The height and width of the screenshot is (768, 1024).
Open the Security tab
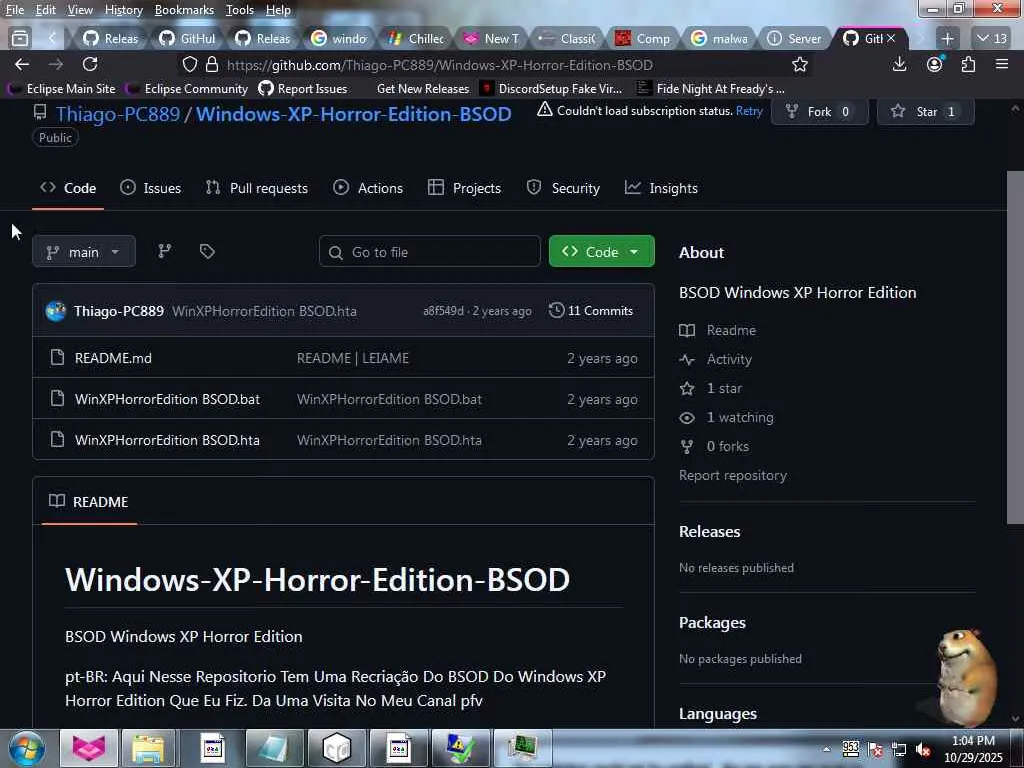(563, 188)
